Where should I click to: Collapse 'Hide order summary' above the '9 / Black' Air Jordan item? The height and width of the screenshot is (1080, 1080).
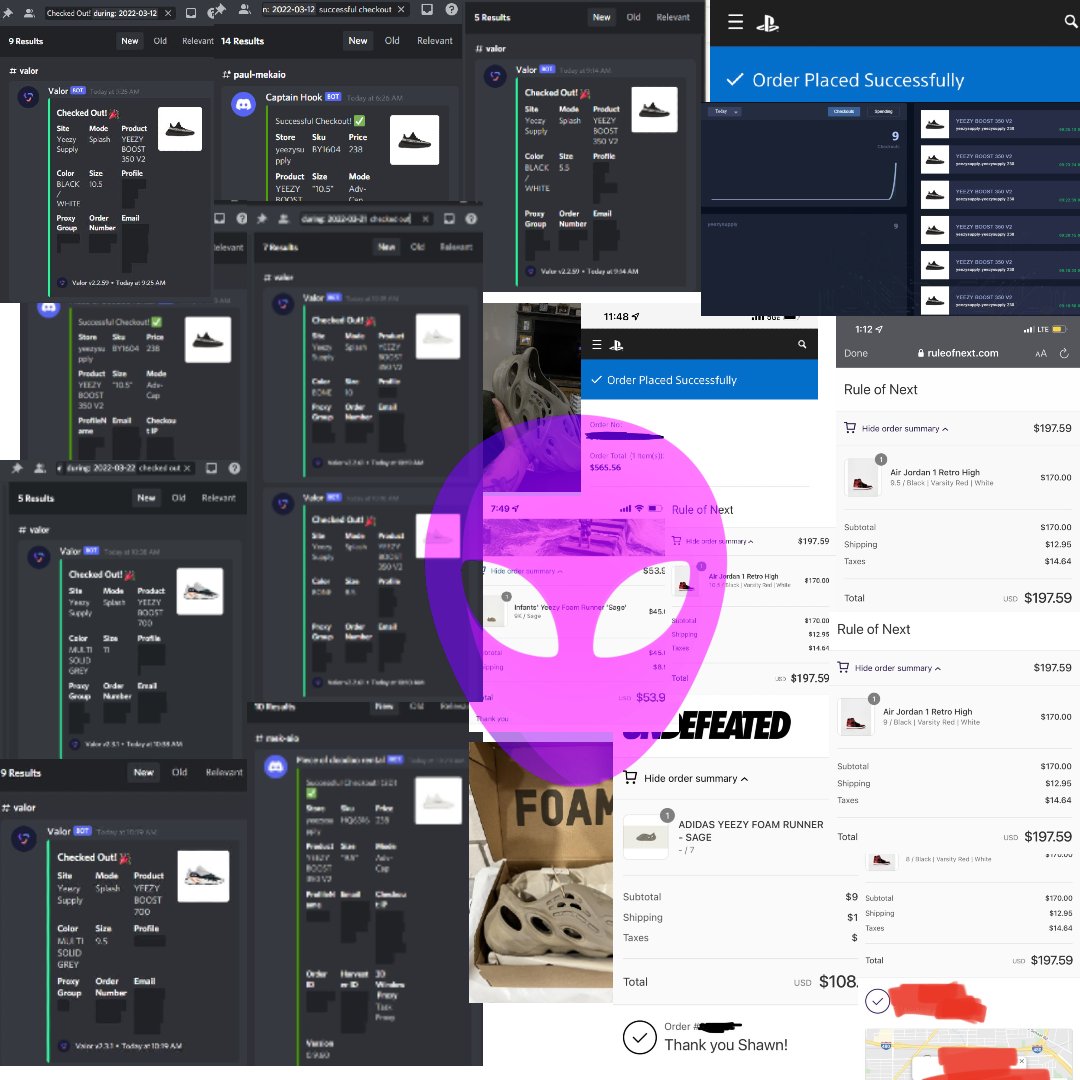coord(897,668)
